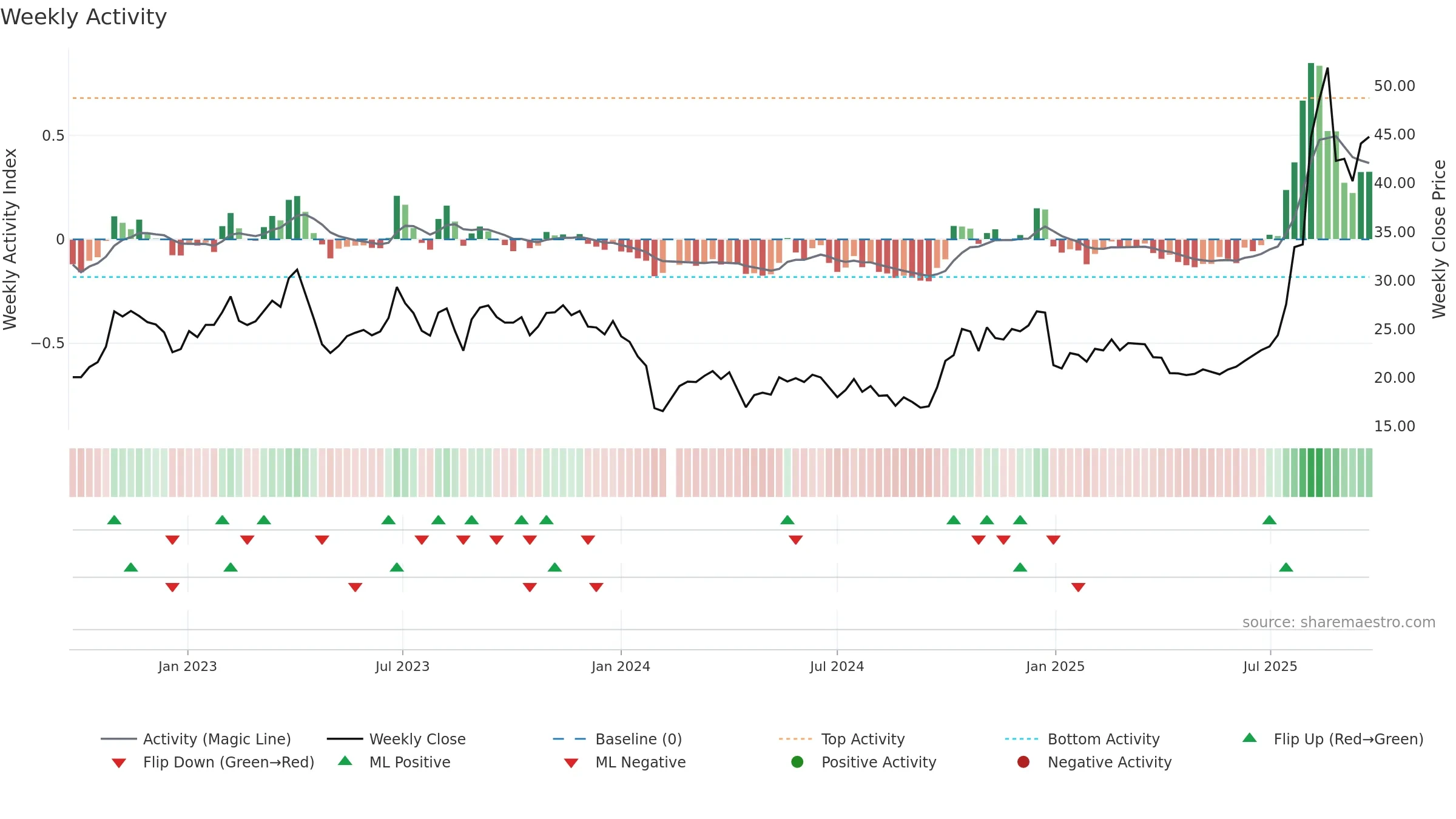Click the black line swatch for Weekly Close

point(345,739)
